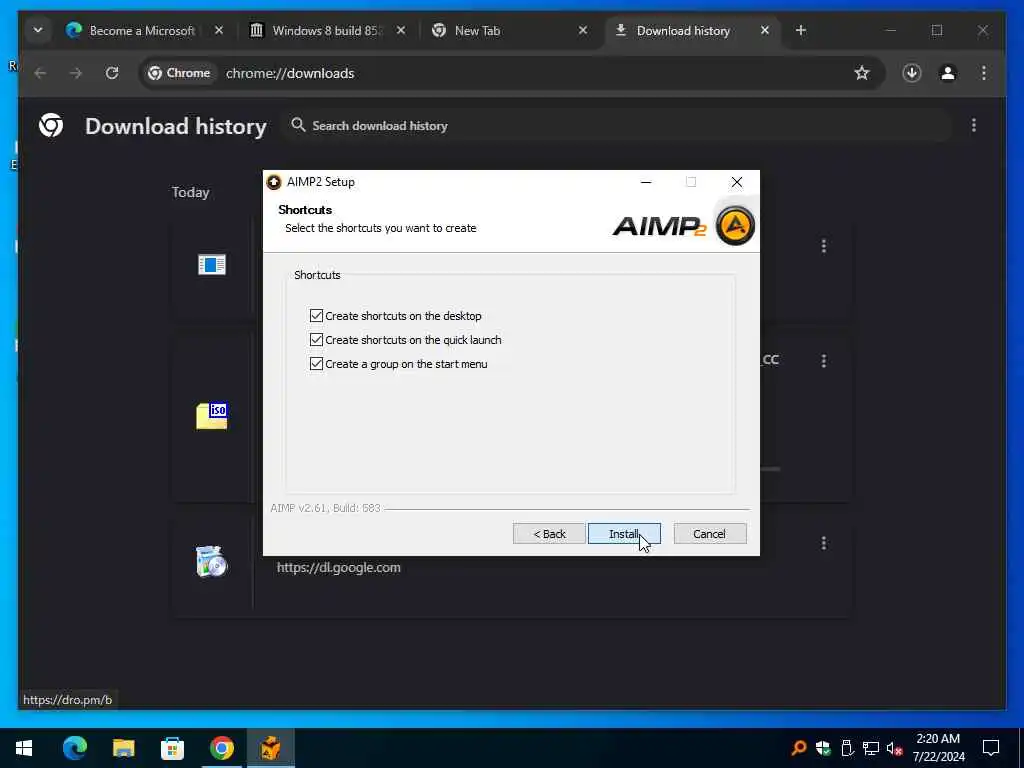Open the Windows Start menu
The image size is (1024, 768).
24,748
